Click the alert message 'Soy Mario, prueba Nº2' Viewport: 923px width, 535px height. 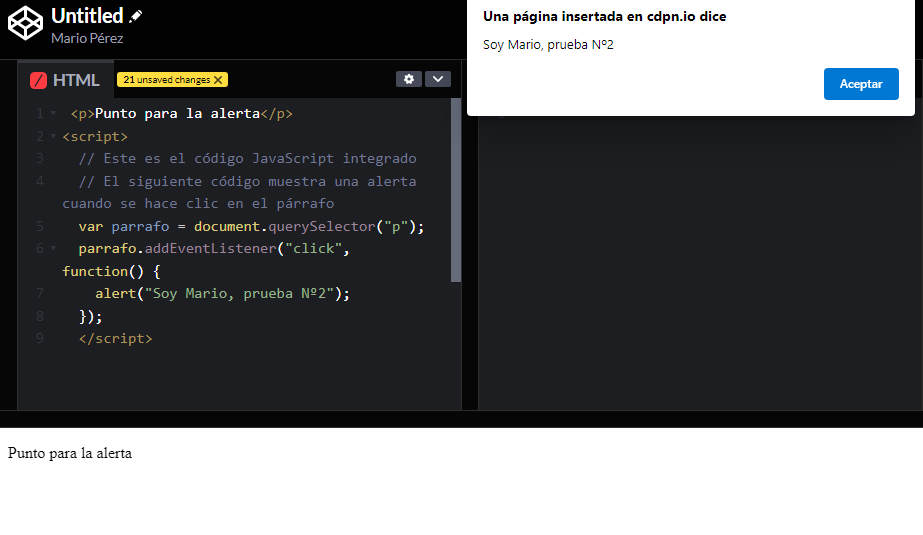(x=548, y=45)
